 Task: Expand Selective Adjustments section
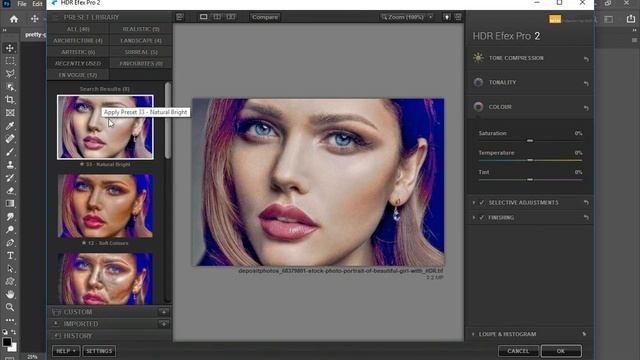pos(474,202)
